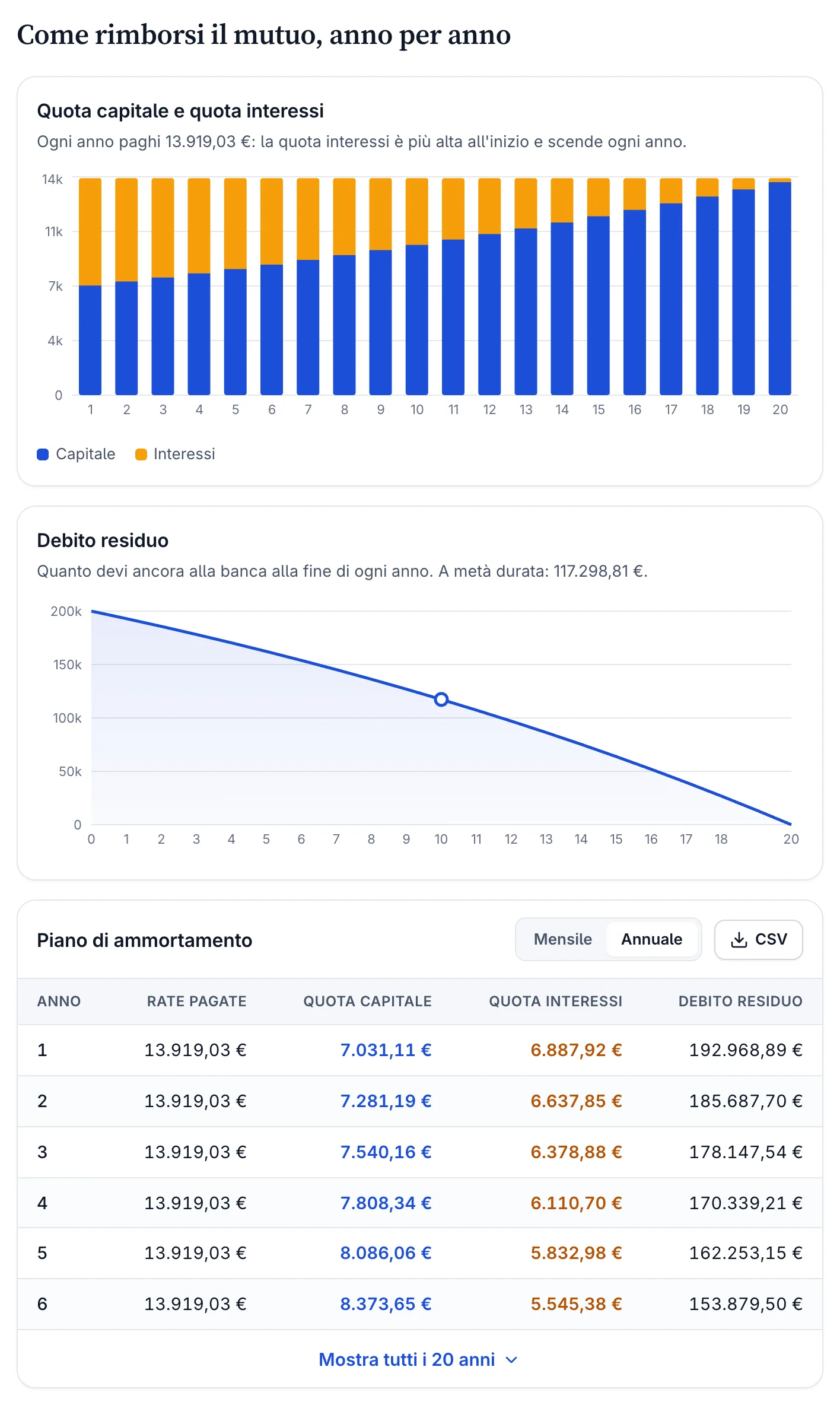
Task: Click the capital value 8.373,65 €
Action: coord(386,1304)
